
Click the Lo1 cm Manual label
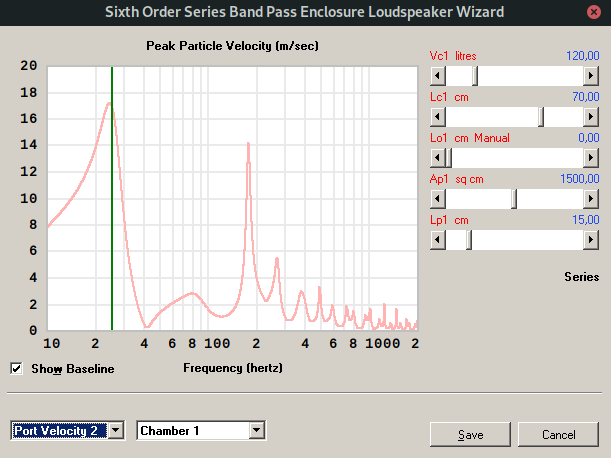click(470, 138)
